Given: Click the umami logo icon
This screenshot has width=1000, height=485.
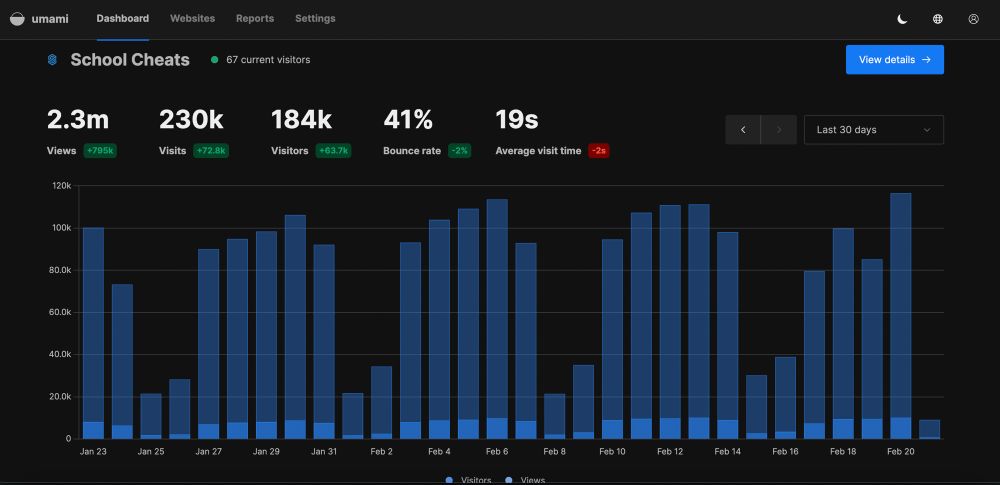Looking at the screenshot, I should pos(18,19).
